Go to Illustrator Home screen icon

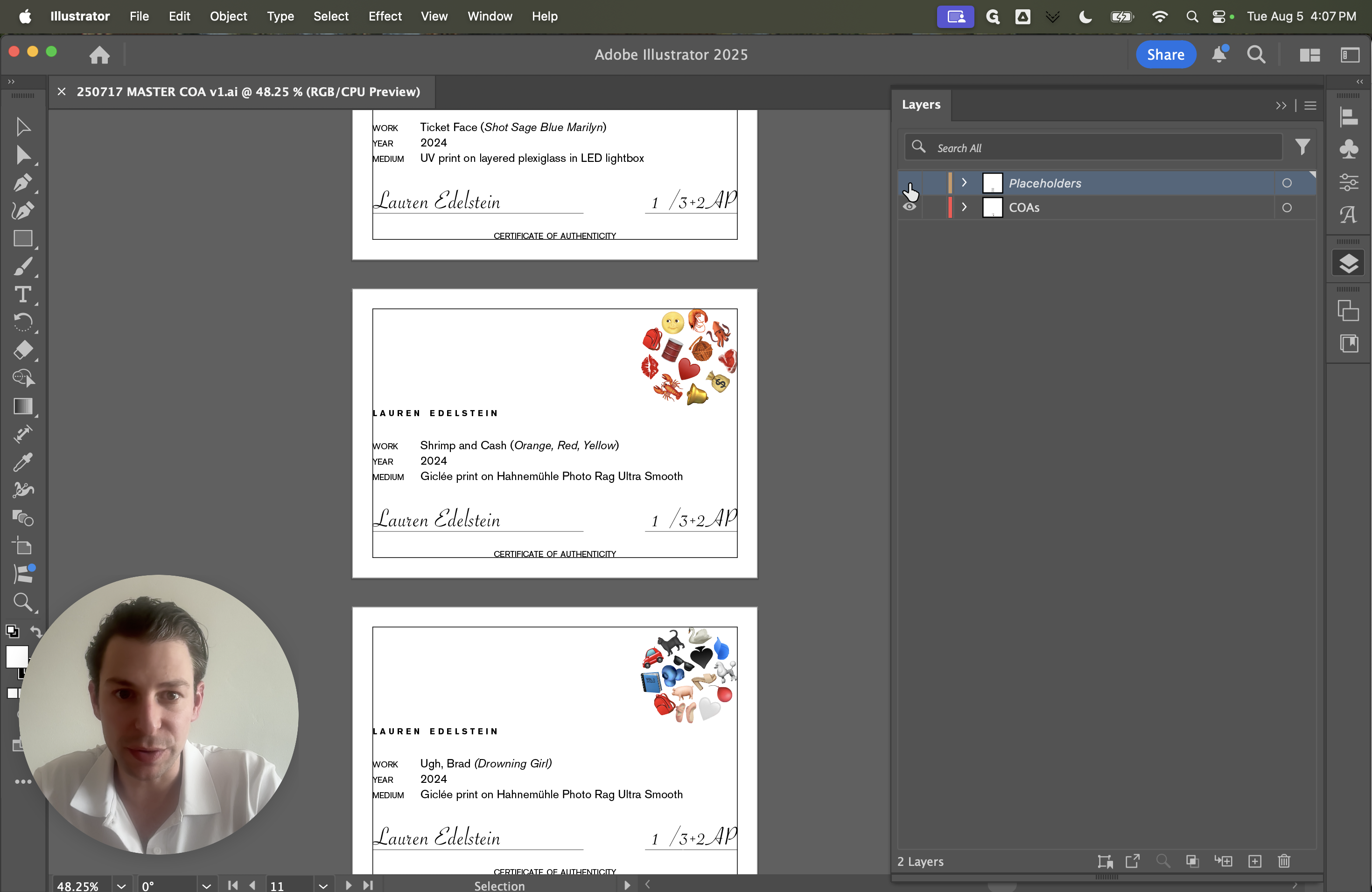(x=100, y=55)
